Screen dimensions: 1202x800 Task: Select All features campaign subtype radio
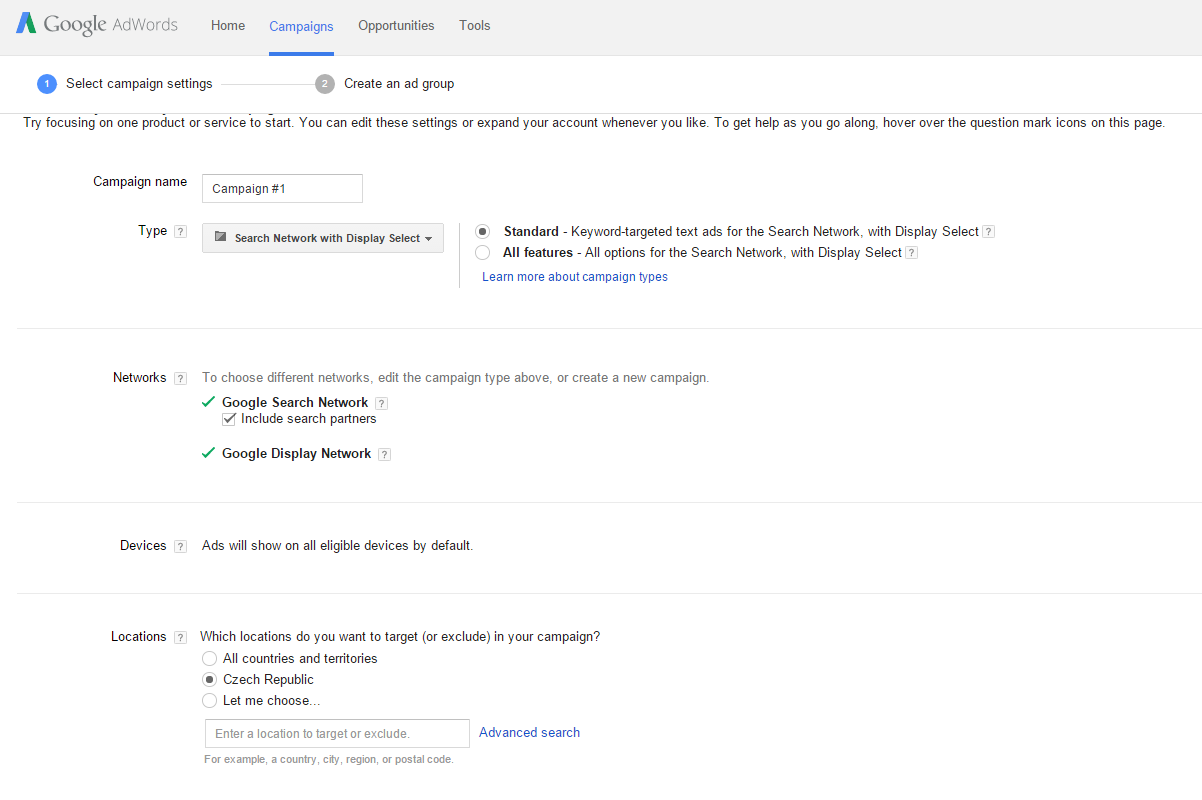point(483,252)
